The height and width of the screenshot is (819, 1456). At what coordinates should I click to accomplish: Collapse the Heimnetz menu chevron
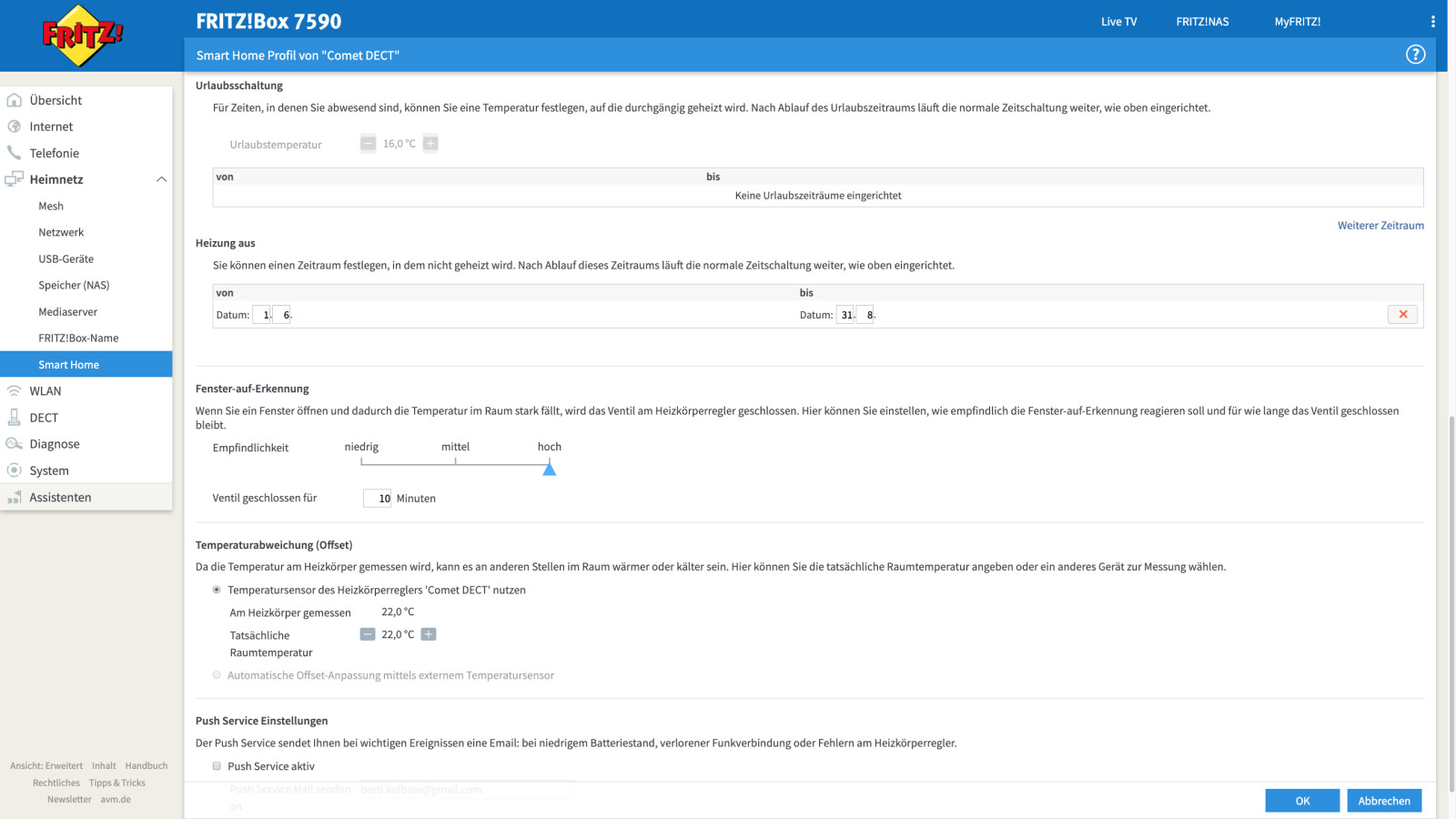click(161, 179)
